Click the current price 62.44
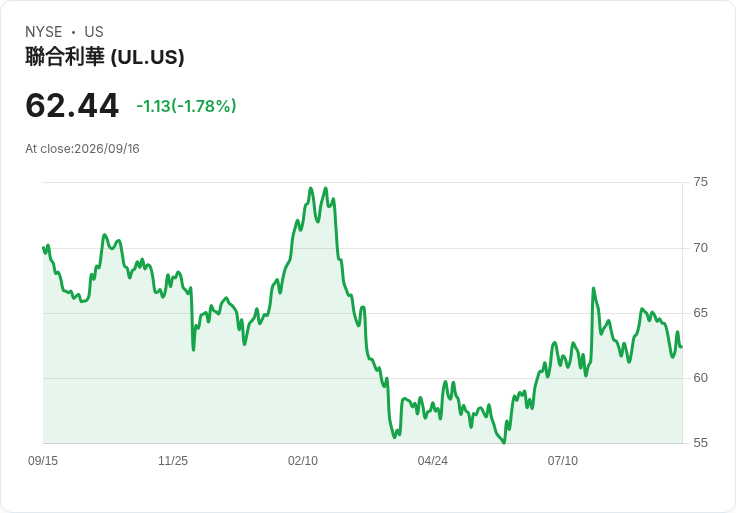 (72, 106)
